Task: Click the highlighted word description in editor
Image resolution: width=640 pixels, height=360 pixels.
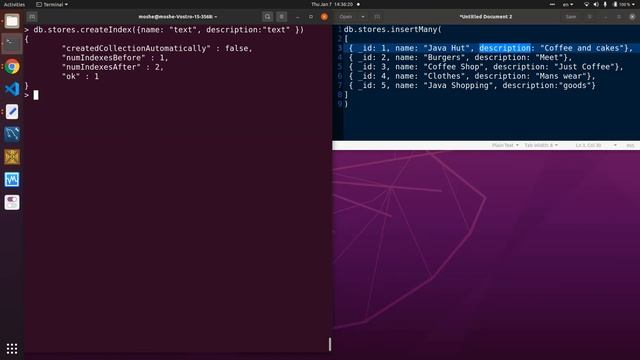Action: pyautogui.click(x=505, y=48)
